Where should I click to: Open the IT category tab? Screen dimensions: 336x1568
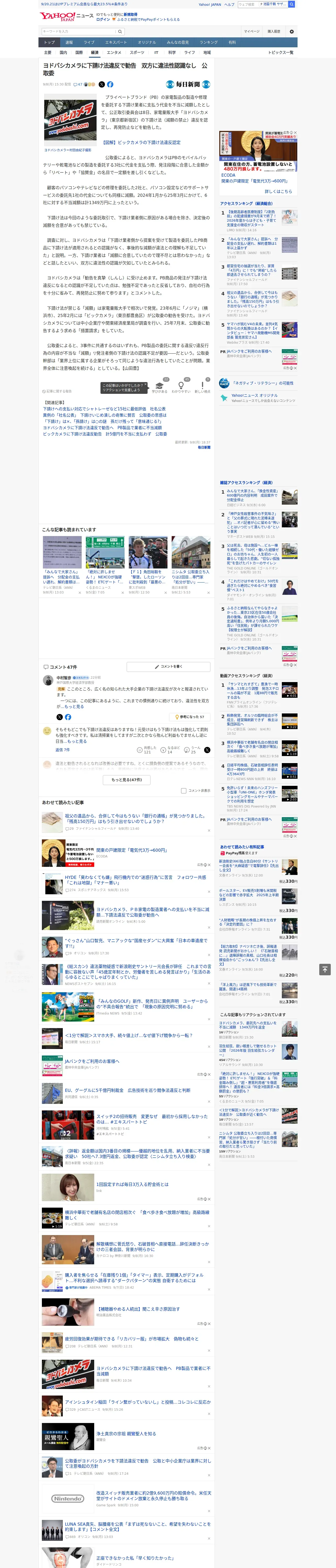point(156,52)
